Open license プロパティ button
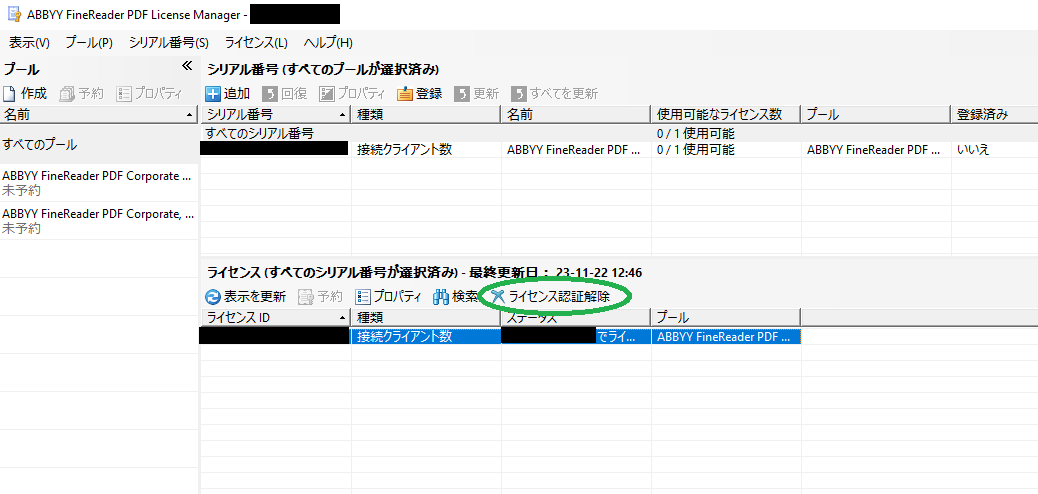Viewport: 1038px width, 494px height. 388,297
